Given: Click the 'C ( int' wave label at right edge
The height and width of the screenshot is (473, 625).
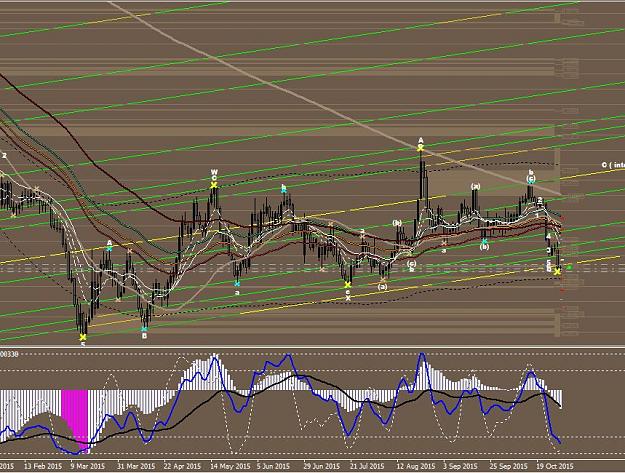Looking at the screenshot, I should click(613, 165).
